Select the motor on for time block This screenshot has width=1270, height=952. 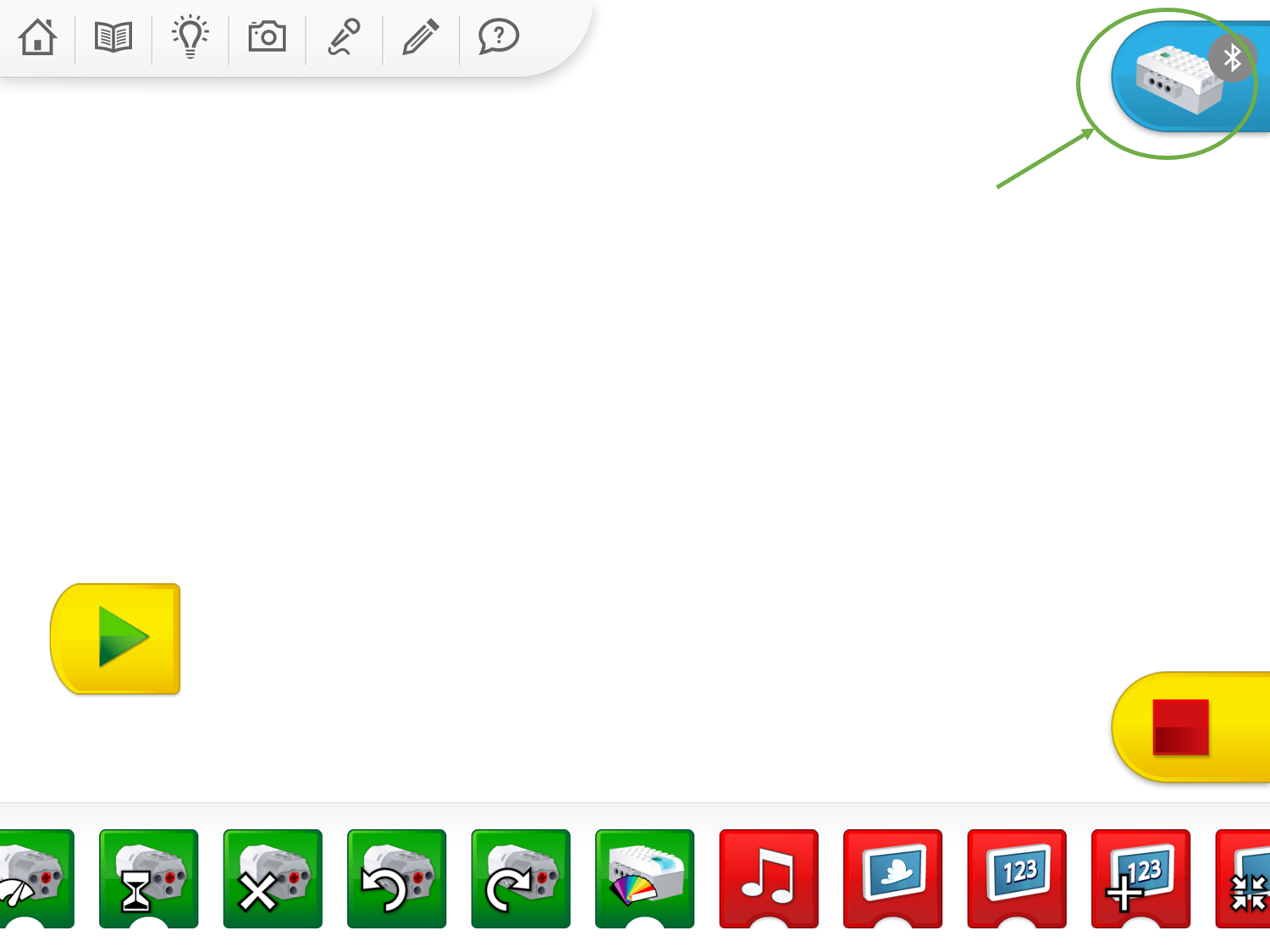coord(149,878)
